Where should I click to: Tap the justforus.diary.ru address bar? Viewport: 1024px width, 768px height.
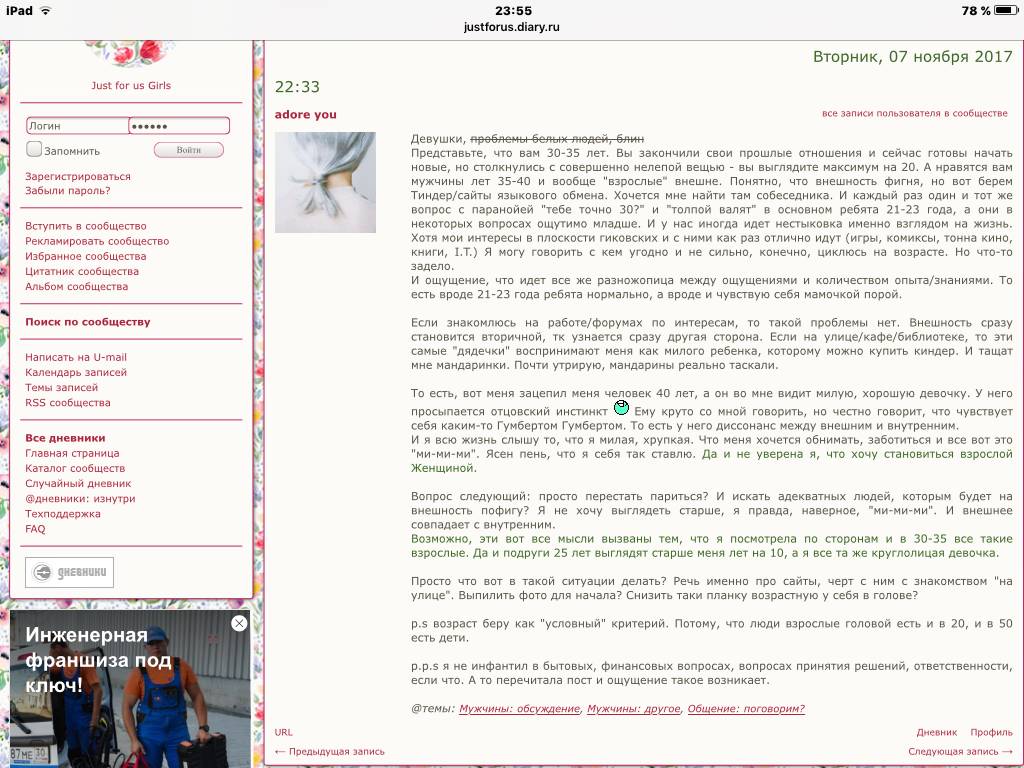pos(511,27)
